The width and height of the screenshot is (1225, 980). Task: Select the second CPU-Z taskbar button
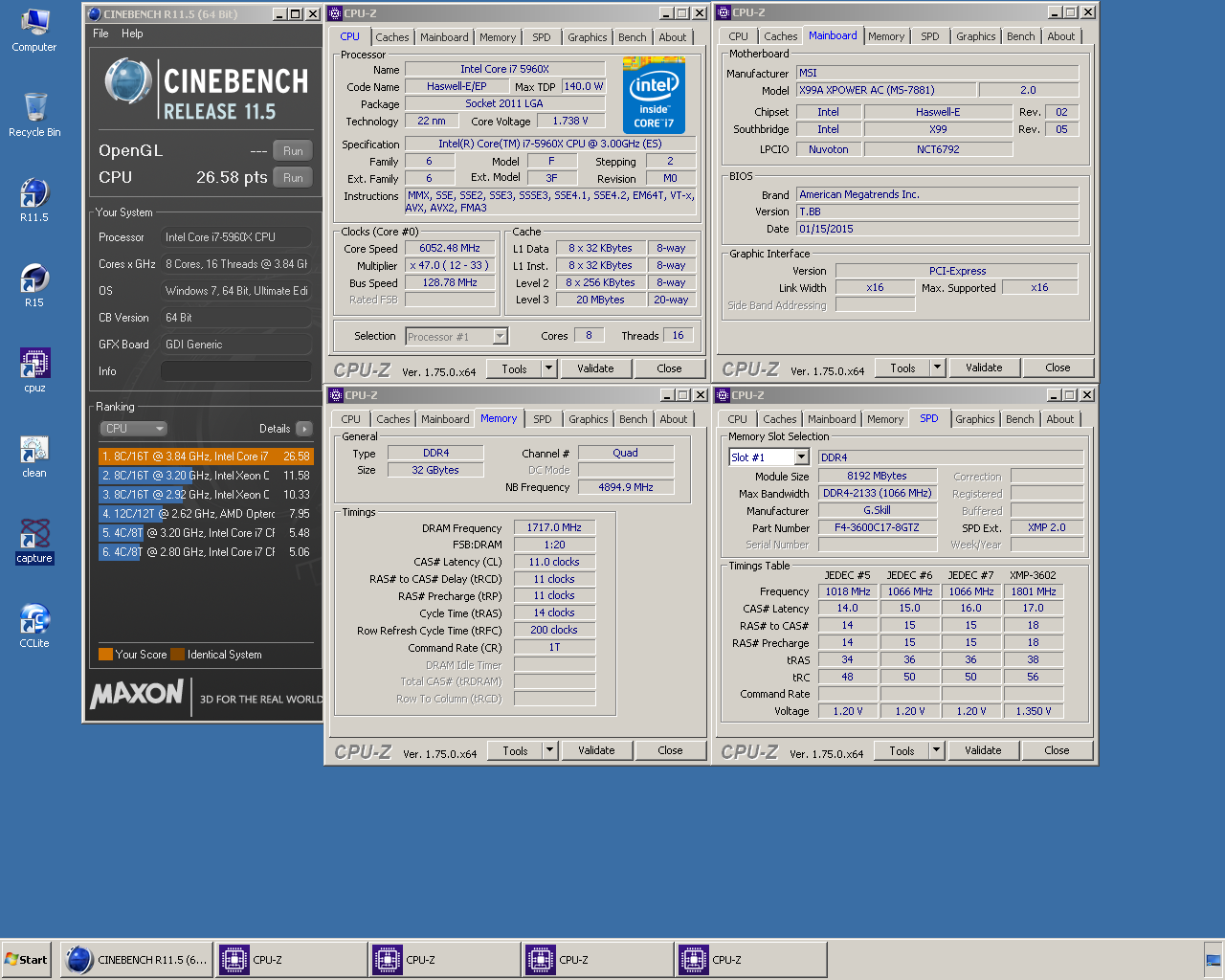(444, 960)
